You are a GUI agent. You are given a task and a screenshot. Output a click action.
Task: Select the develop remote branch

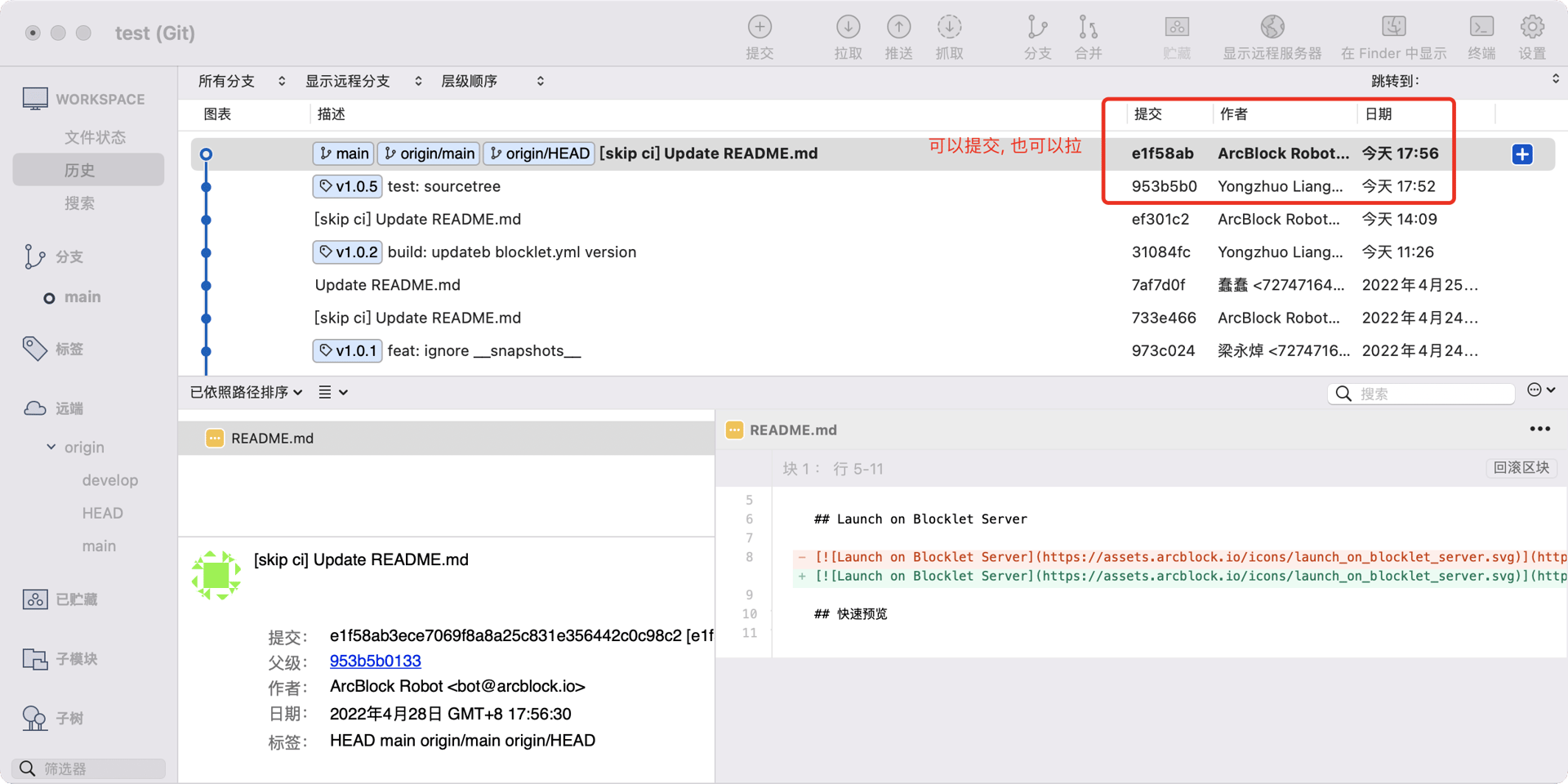(109, 480)
